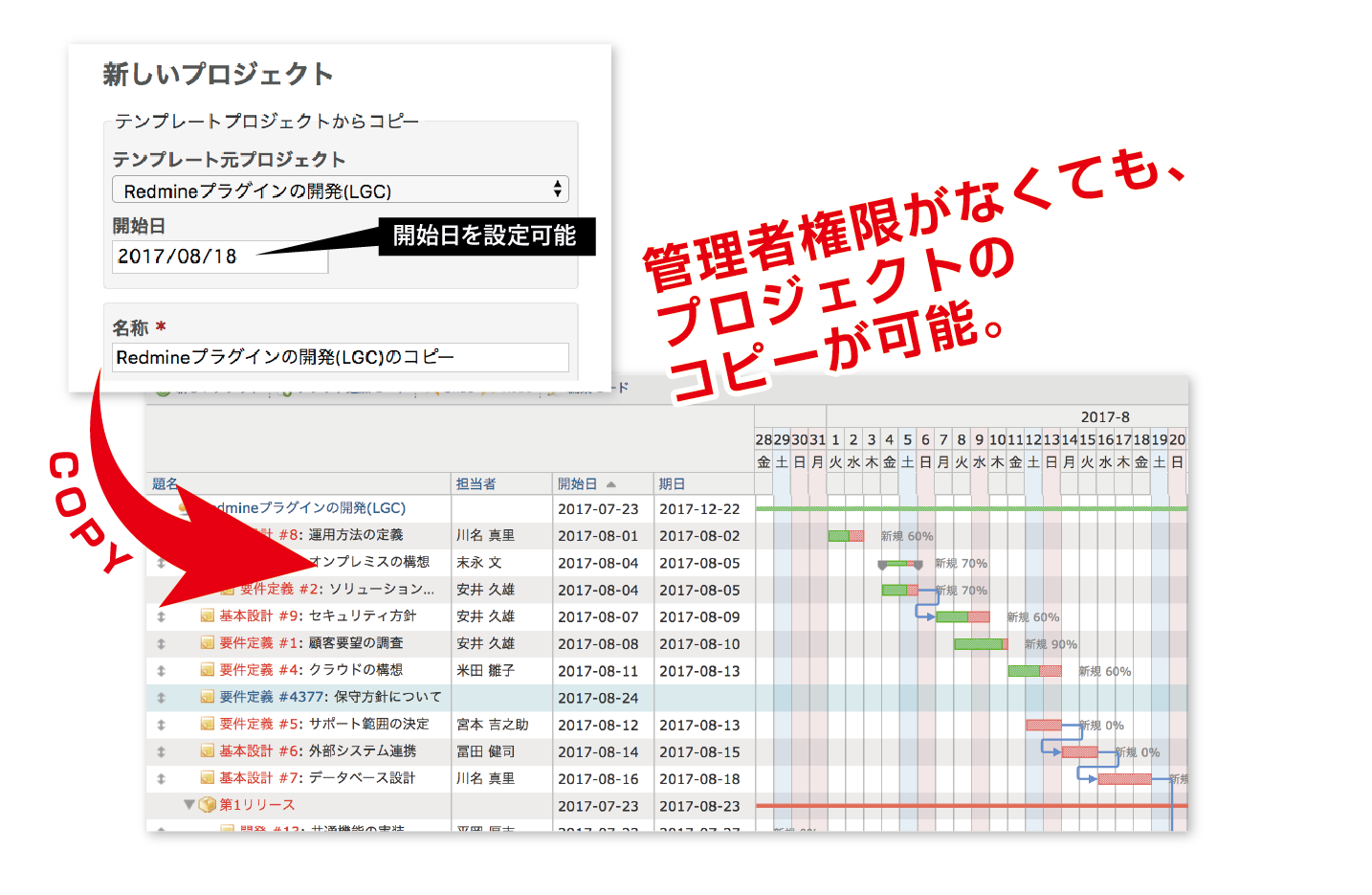The height and width of the screenshot is (895, 1372).
Task: Click ticket icon for 要件定義 #4377 row
Action: pyautogui.click(x=207, y=697)
